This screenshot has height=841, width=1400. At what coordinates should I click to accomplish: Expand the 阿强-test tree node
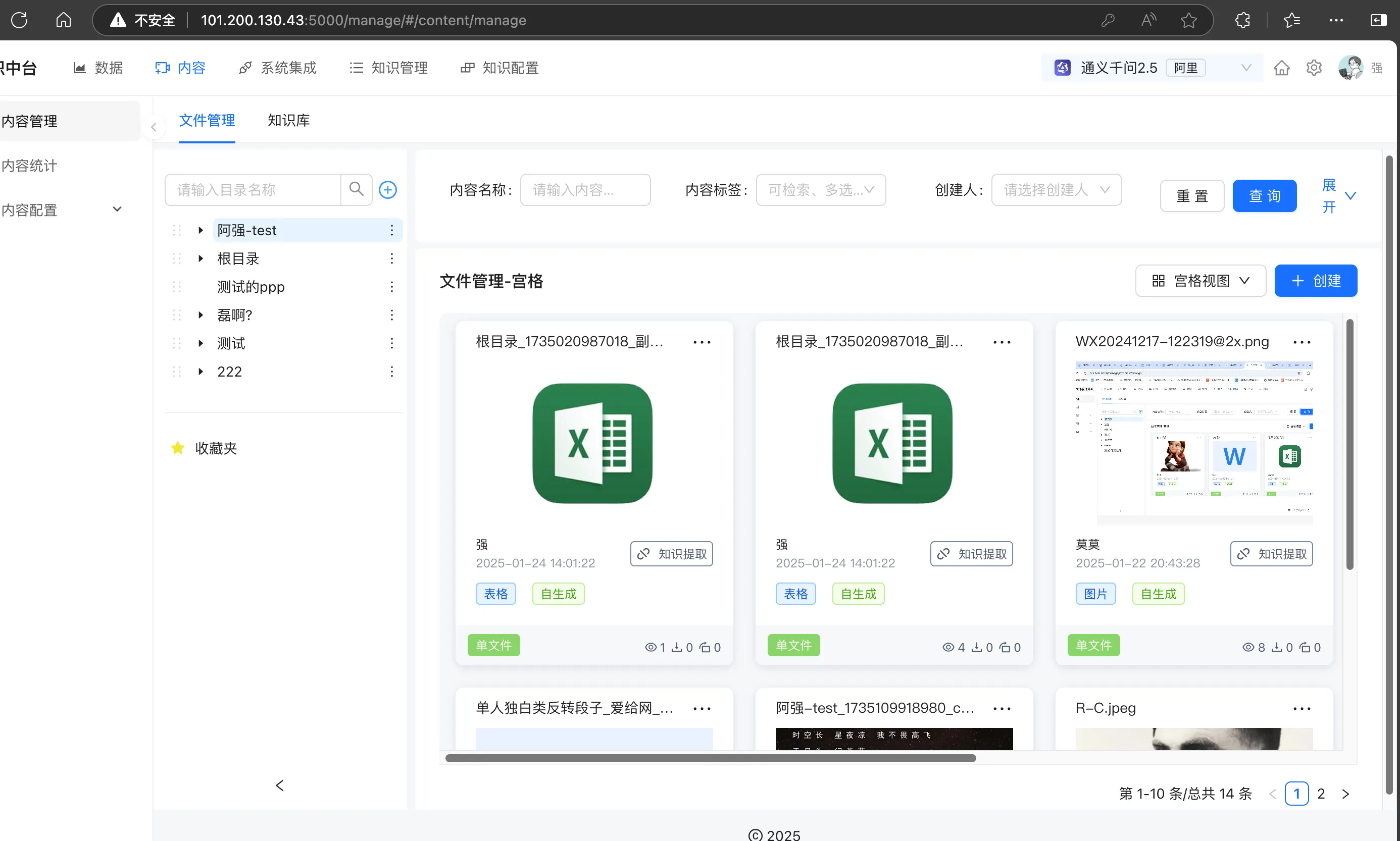pos(200,230)
